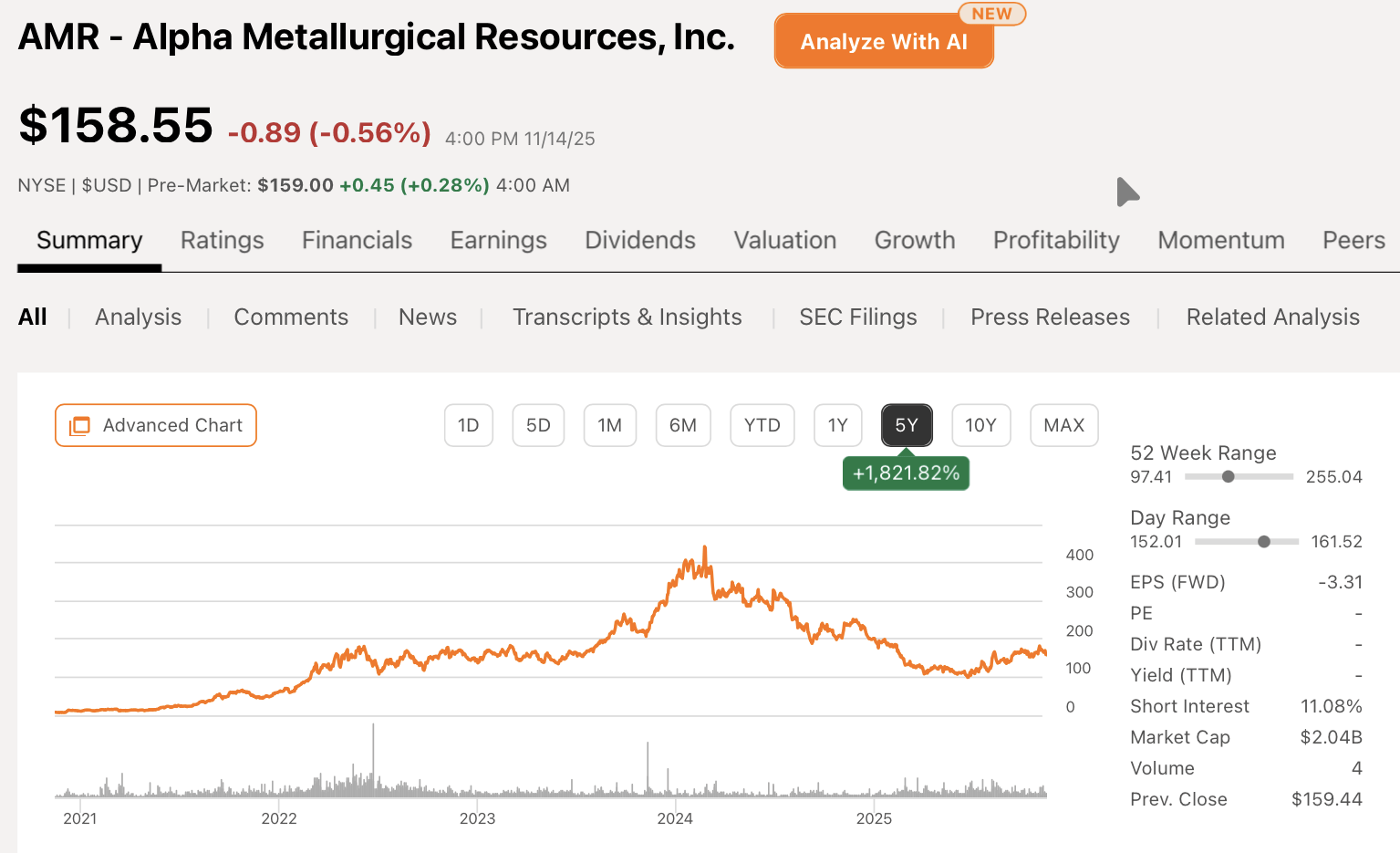The height and width of the screenshot is (853, 1400).
Task: Select the Momentum tab
Action: click(x=1221, y=240)
